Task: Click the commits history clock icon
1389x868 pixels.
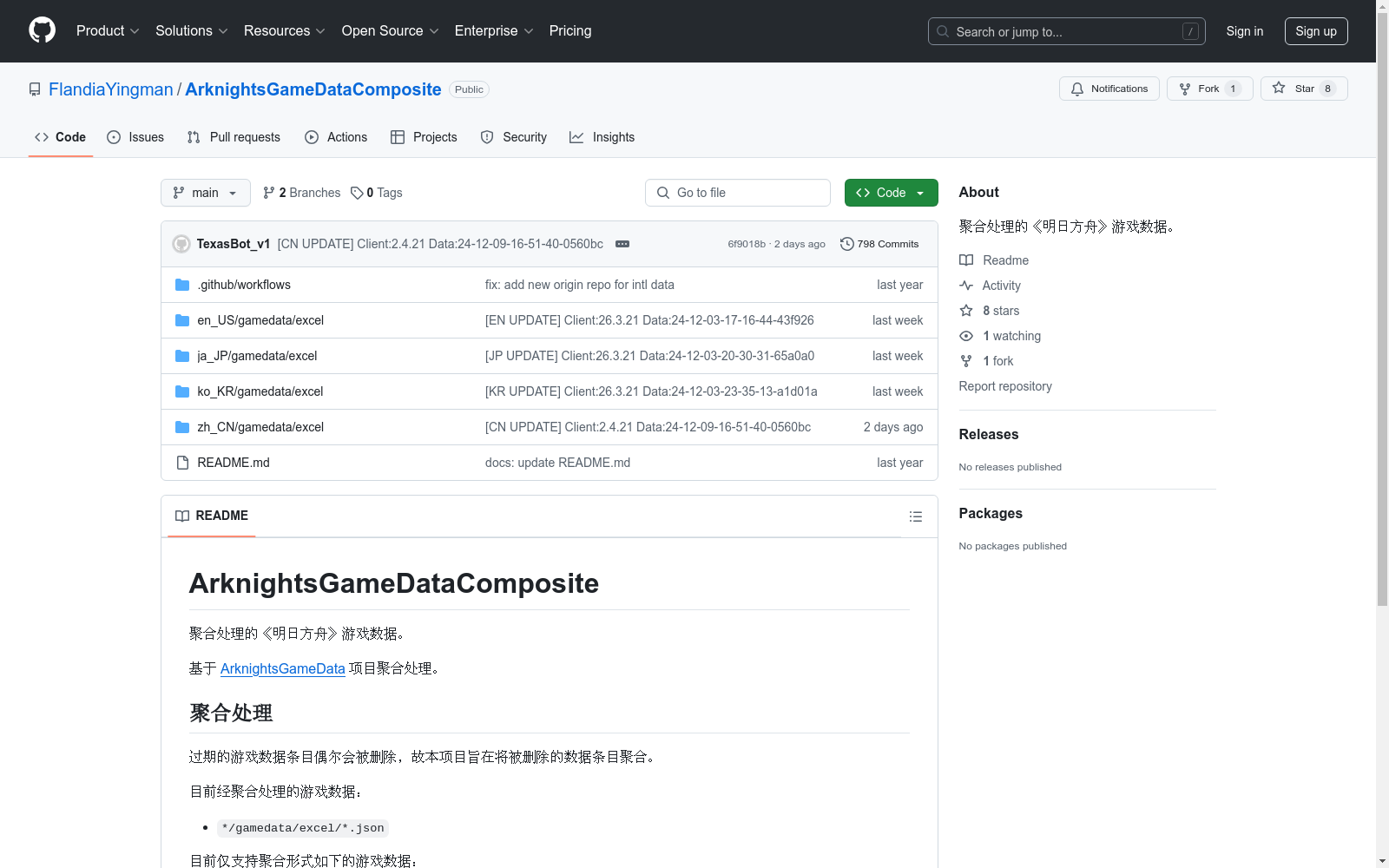Action: (x=847, y=244)
